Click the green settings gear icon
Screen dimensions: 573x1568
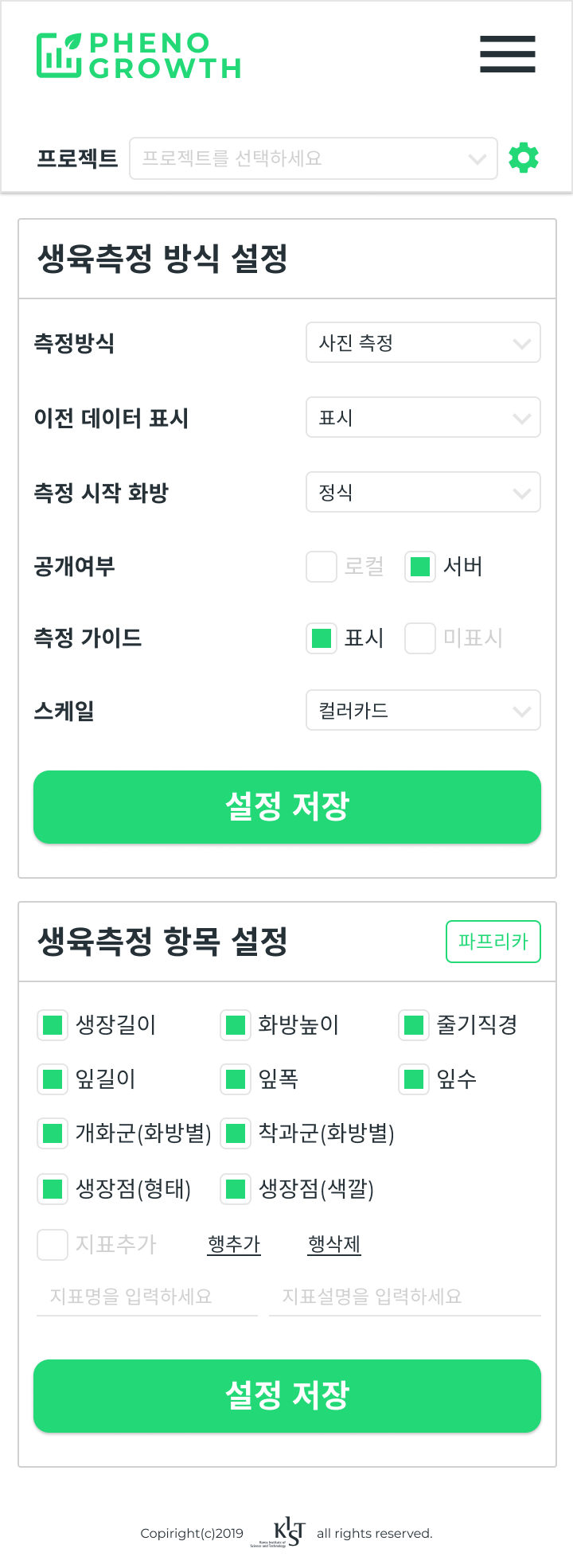(524, 158)
